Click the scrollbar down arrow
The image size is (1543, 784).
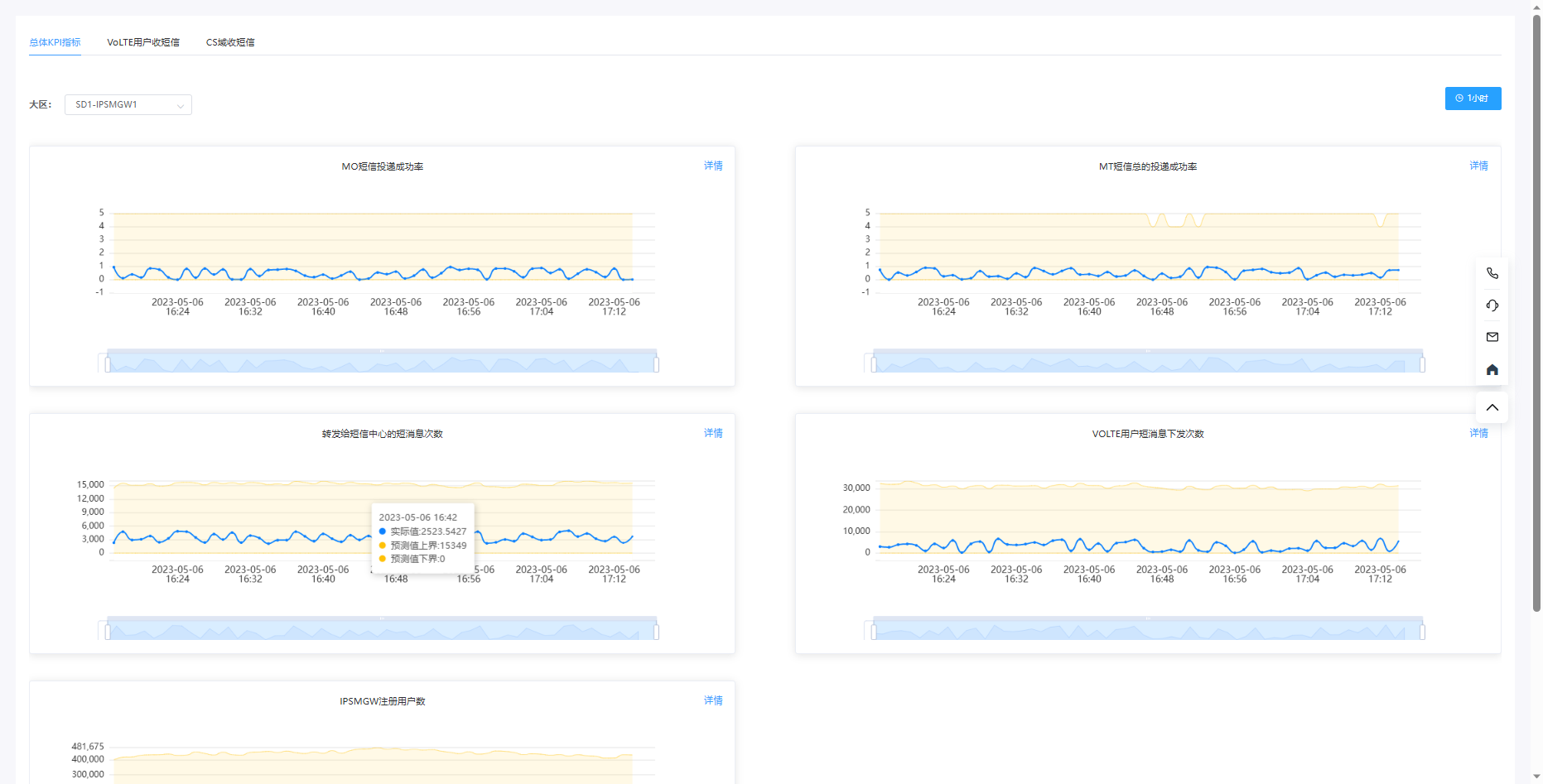(x=1536, y=777)
